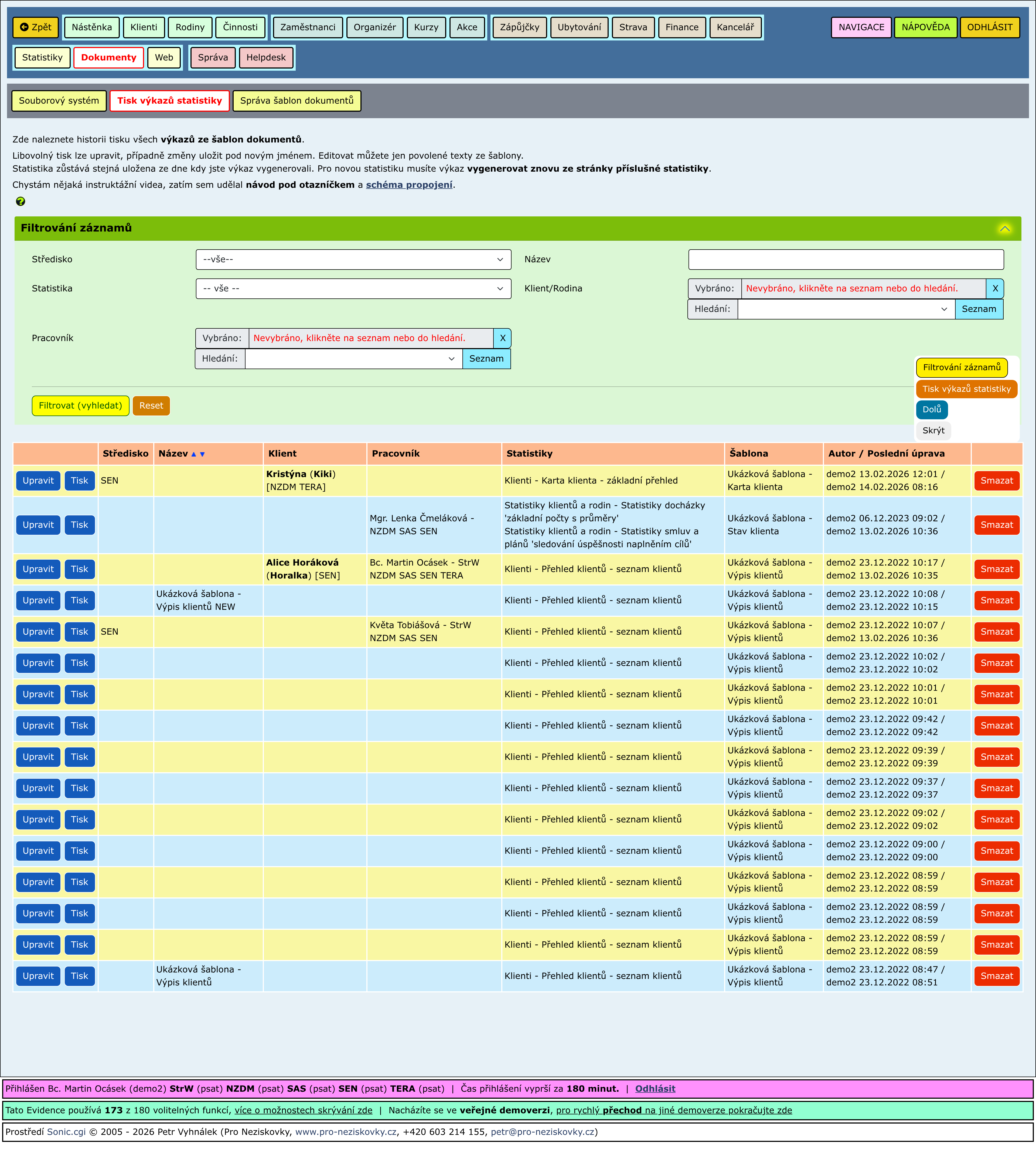Viewport: 1036px width, 1157px height.
Task: Switch to Správa šablon dokumentů tab
Action: coord(297,101)
